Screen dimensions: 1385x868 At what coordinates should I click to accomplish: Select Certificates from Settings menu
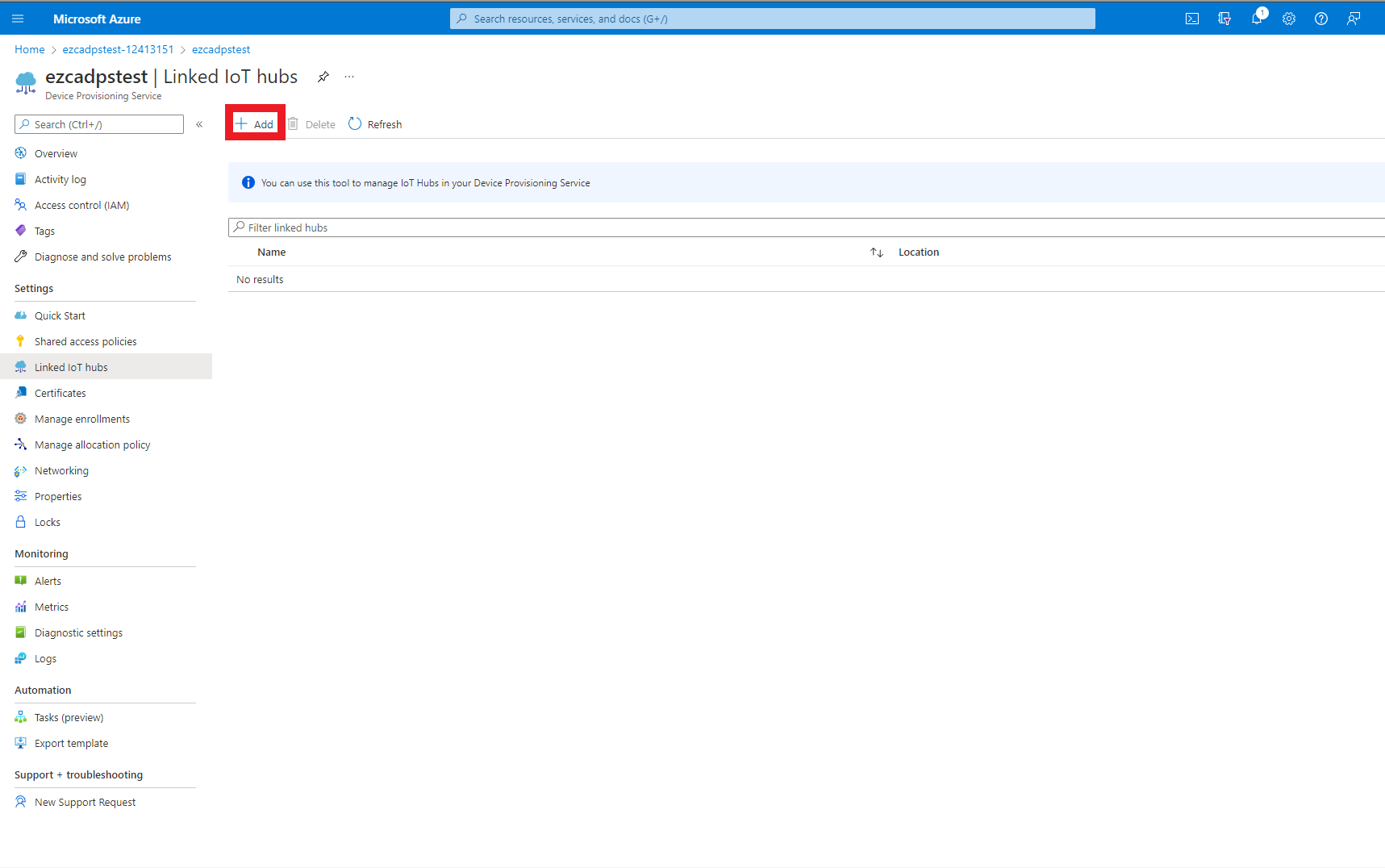(x=60, y=393)
